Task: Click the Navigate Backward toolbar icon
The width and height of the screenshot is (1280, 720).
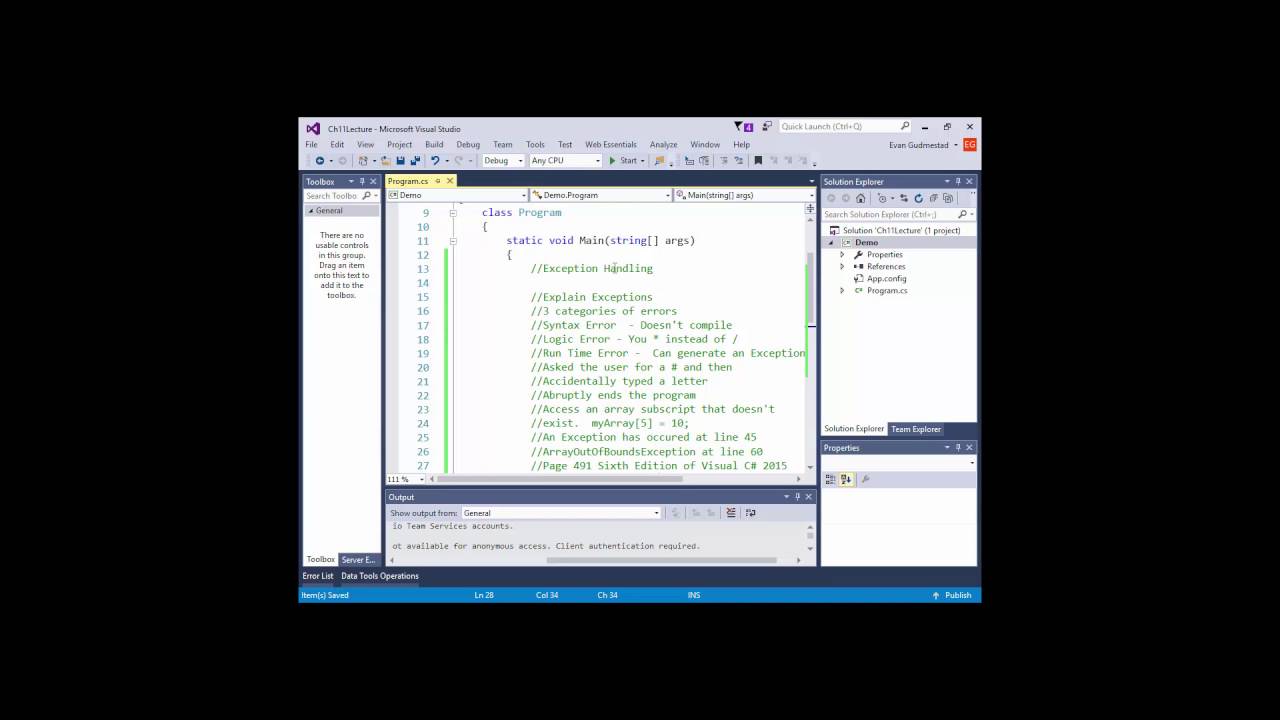Action: tap(319, 160)
